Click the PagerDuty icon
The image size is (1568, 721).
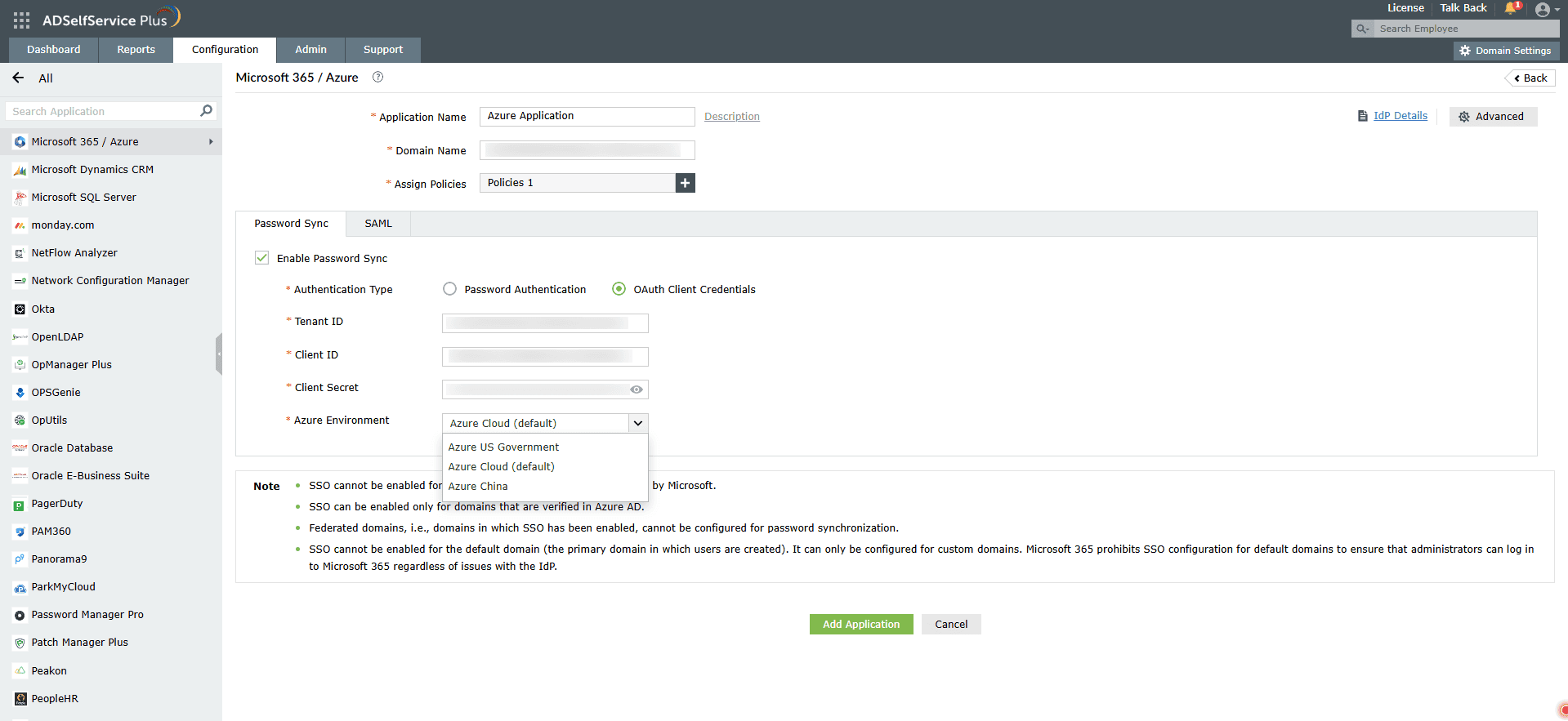(x=20, y=505)
